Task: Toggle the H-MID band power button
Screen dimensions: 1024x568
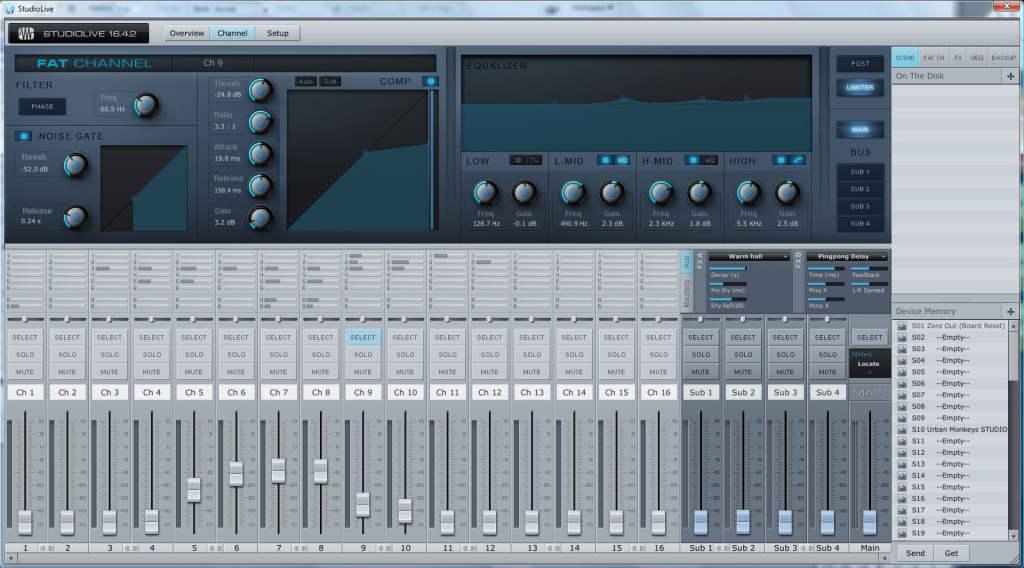Action: pyautogui.click(x=693, y=160)
